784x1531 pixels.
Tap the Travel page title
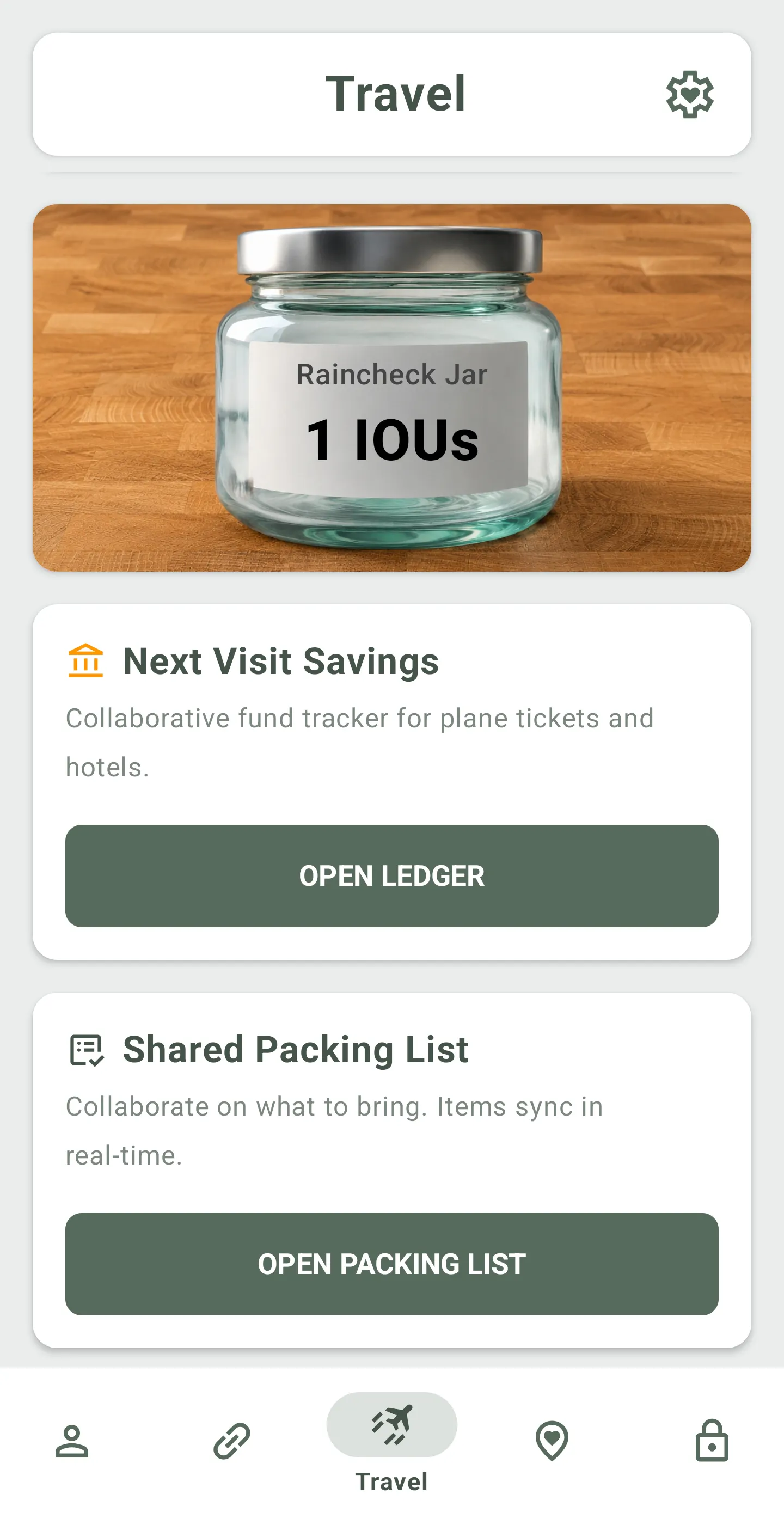395,94
